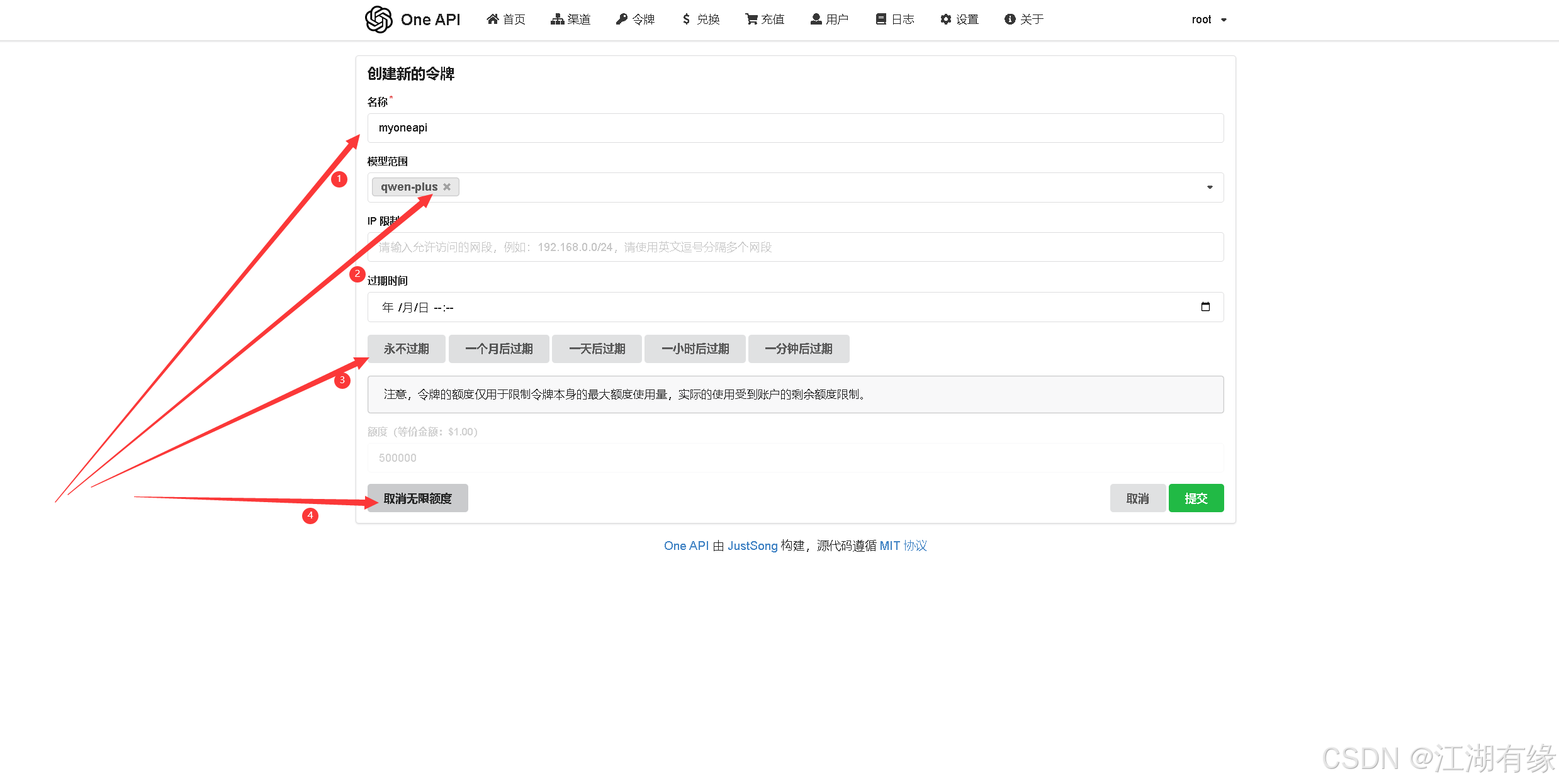This screenshot has height=784, width=1559.
Task: Set expiry to 一个月后过期
Action: pos(498,349)
